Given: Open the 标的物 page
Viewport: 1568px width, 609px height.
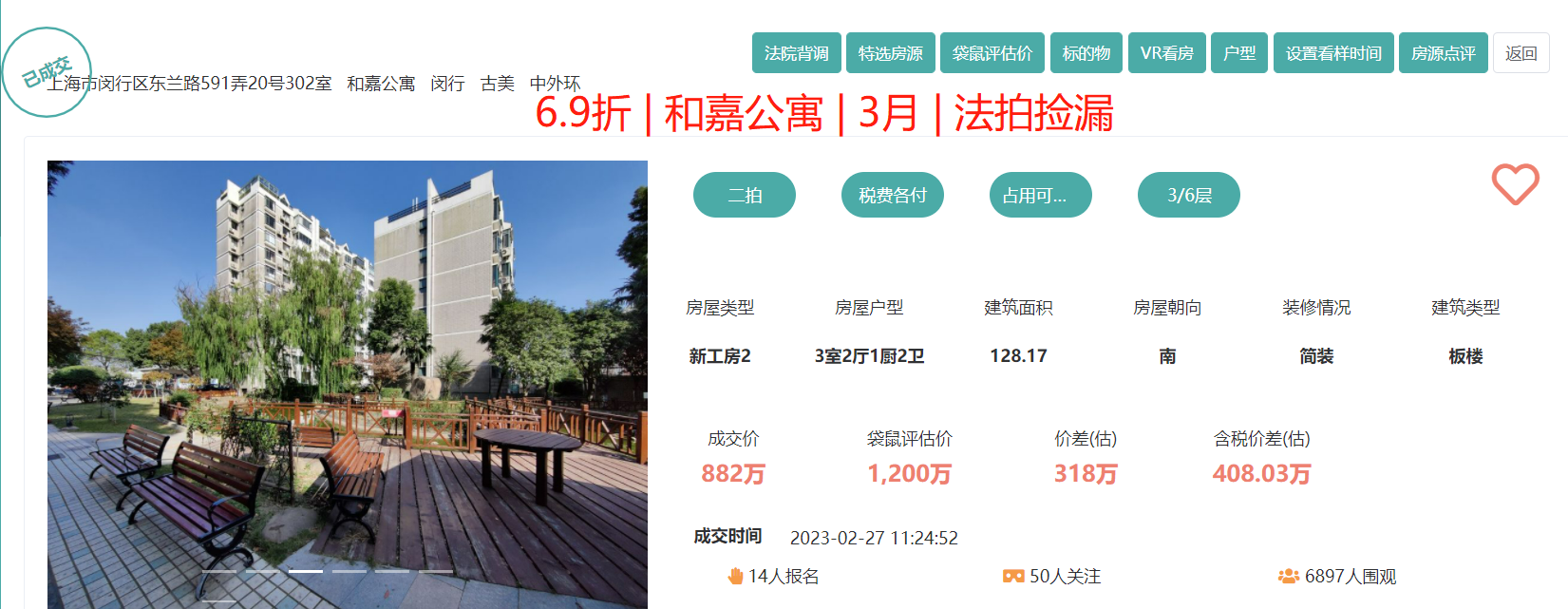Looking at the screenshot, I should (x=1086, y=53).
